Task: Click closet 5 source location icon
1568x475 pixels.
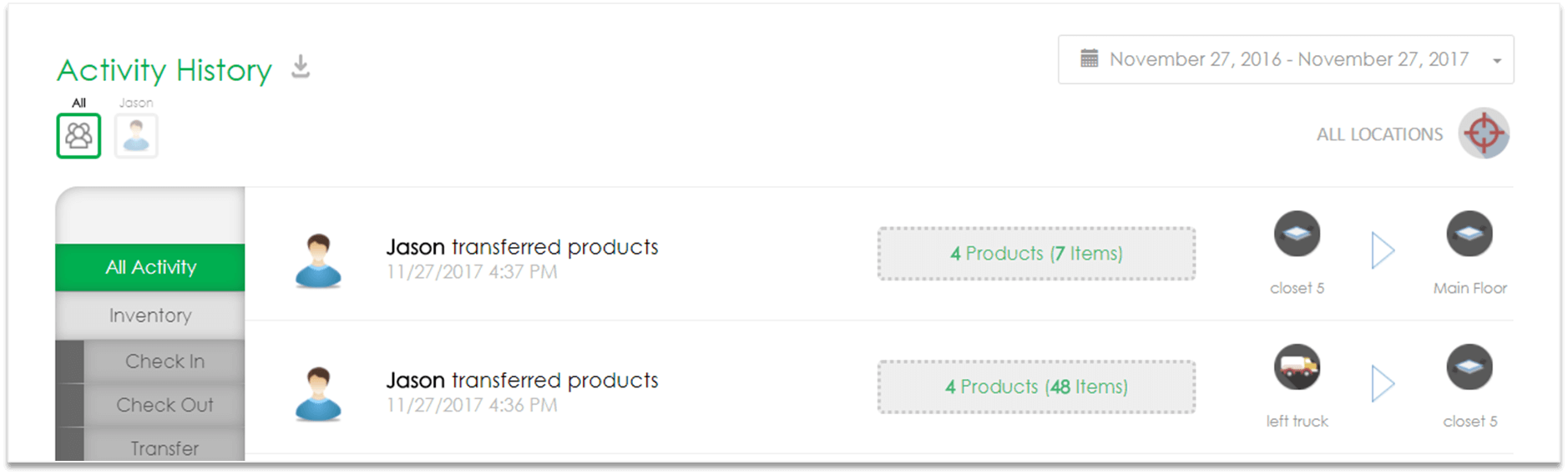Action: click(1297, 234)
